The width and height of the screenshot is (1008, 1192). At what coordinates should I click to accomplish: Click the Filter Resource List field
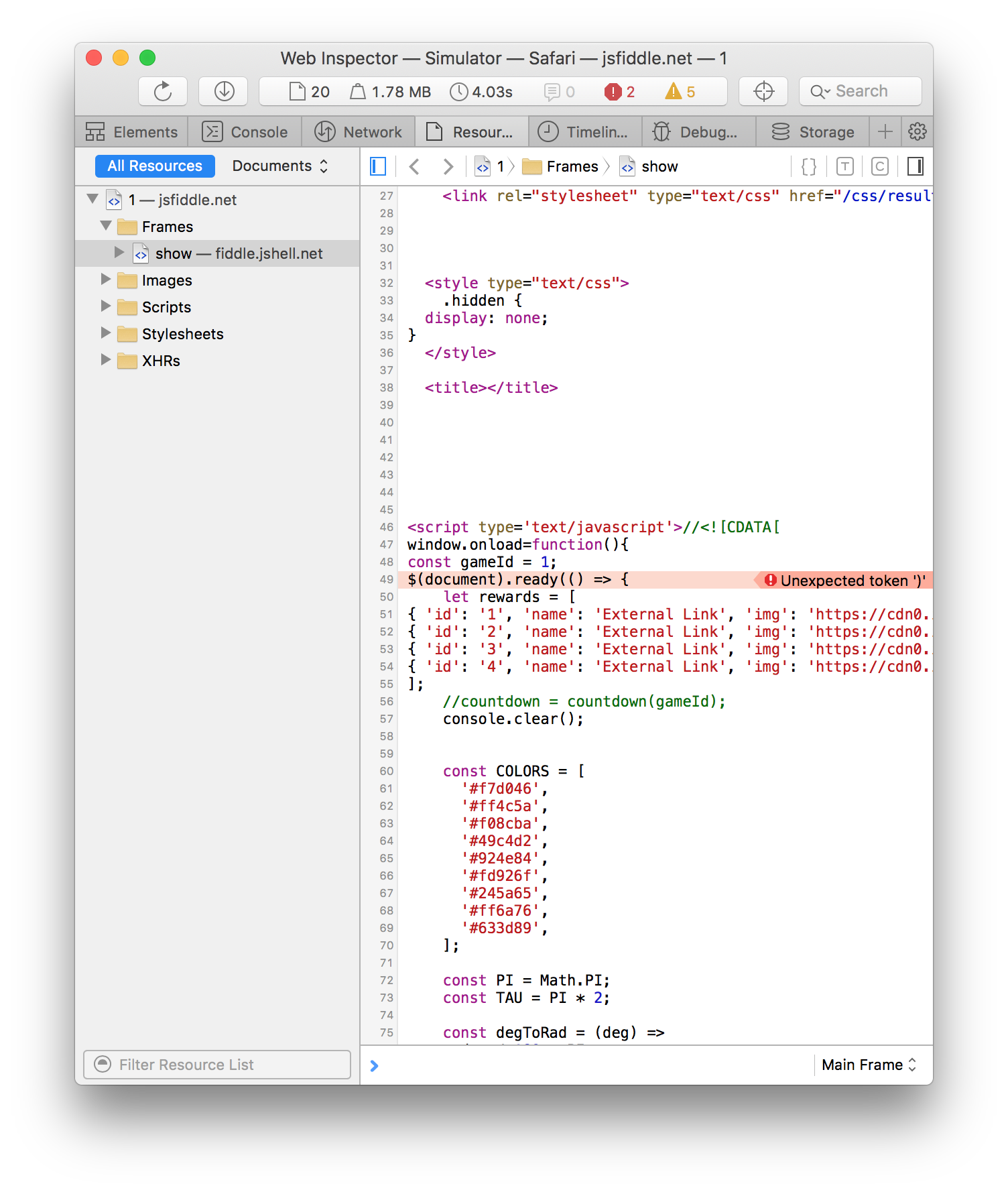pyautogui.click(x=217, y=1065)
